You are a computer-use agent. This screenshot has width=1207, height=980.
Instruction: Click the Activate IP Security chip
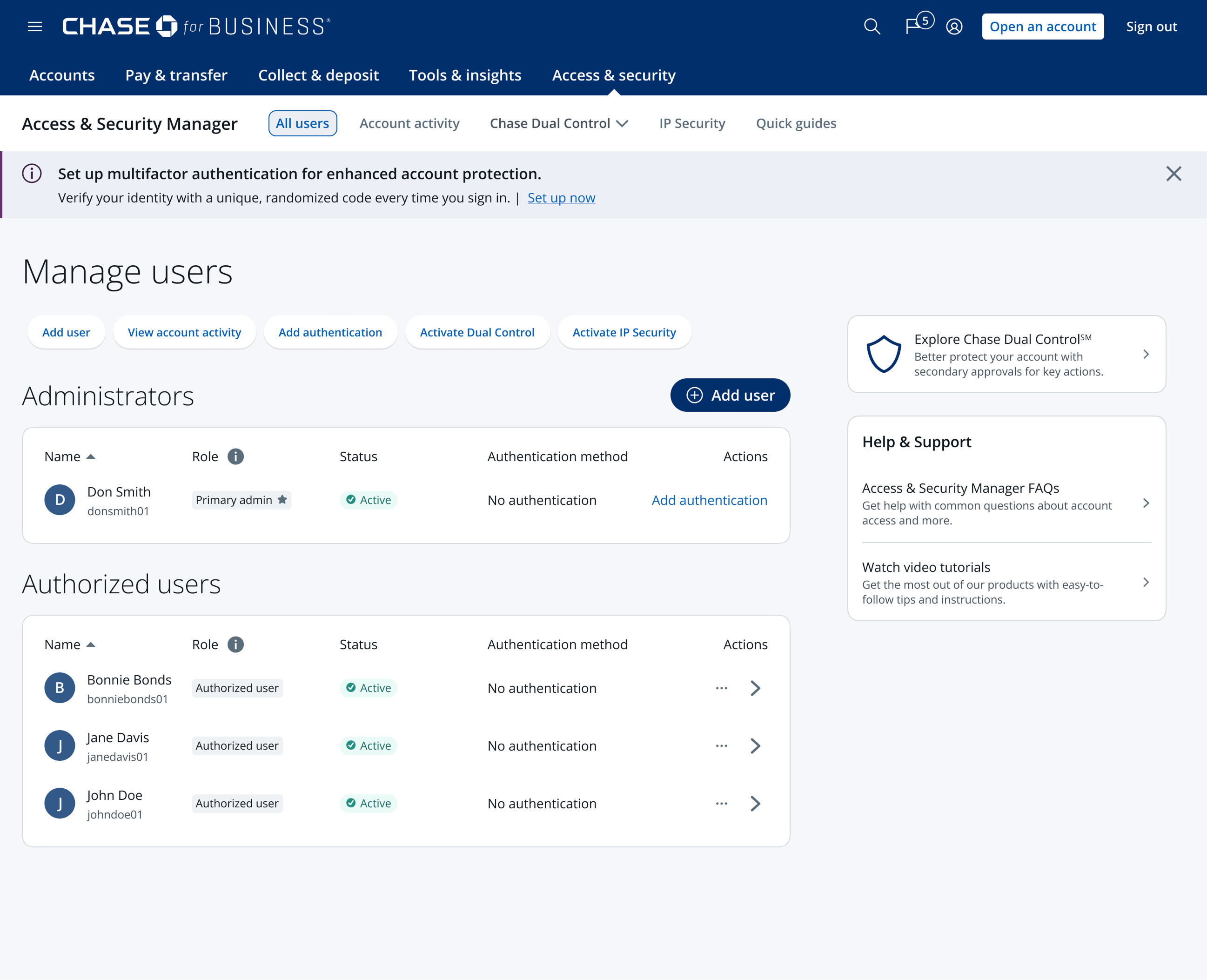pos(624,332)
